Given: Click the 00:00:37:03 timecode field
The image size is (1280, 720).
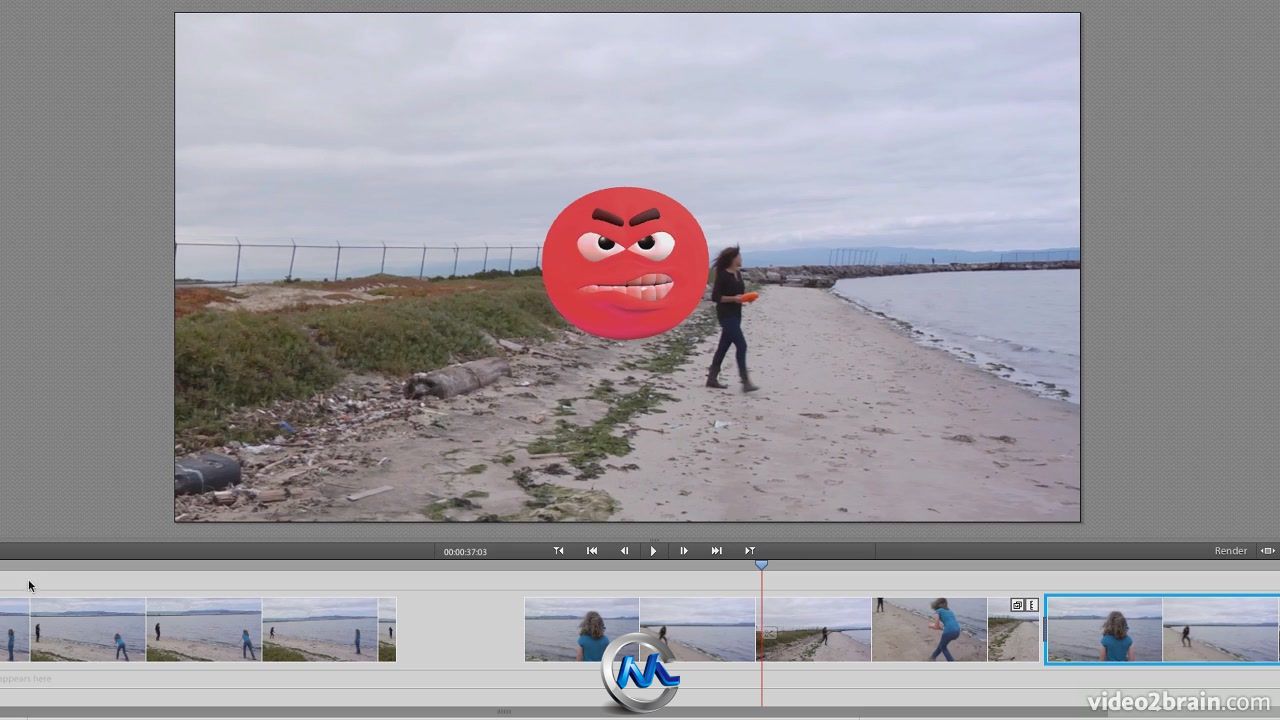Looking at the screenshot, I should (465, 552).
